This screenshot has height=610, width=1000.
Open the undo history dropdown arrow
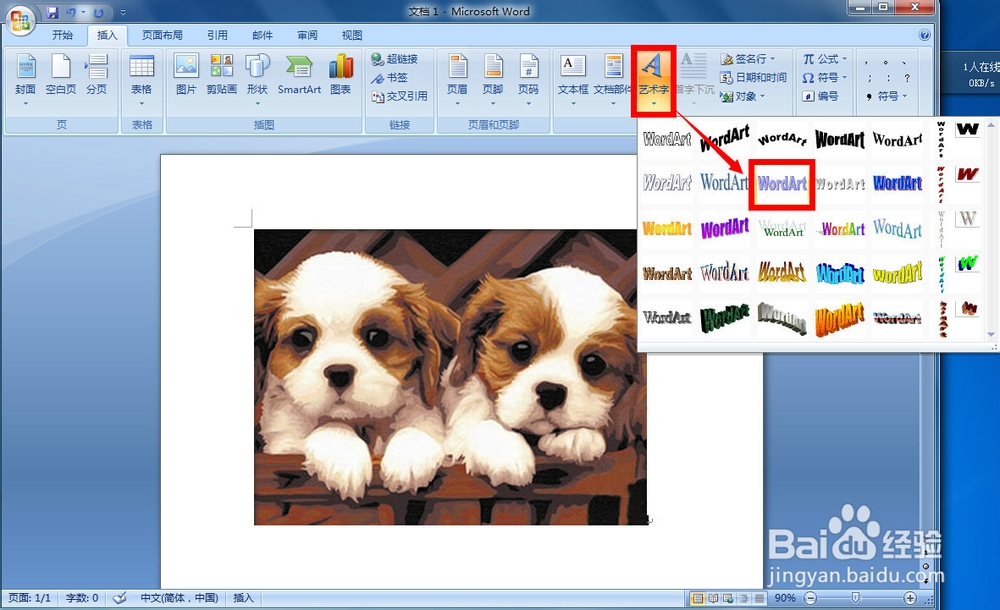tap(83, 12)
